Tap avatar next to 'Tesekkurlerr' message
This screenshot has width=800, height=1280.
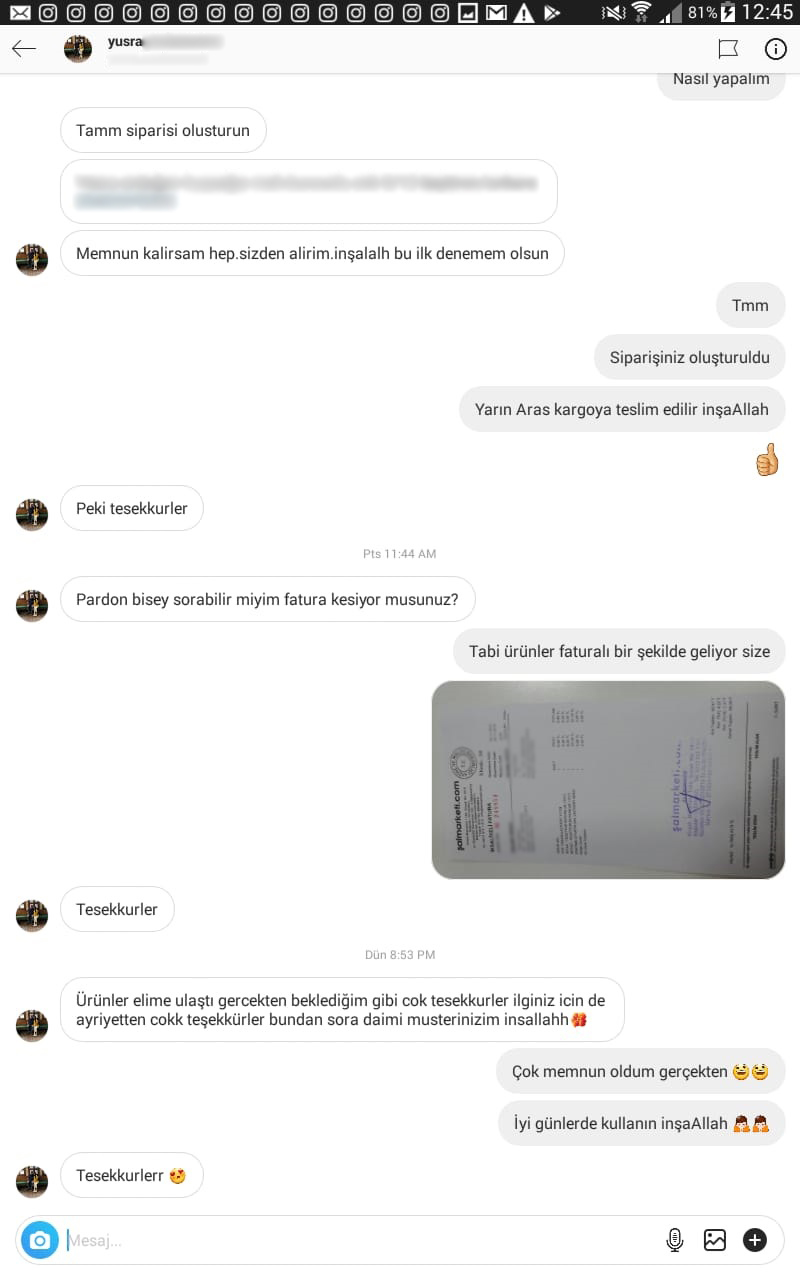(x=32, y=1182)
